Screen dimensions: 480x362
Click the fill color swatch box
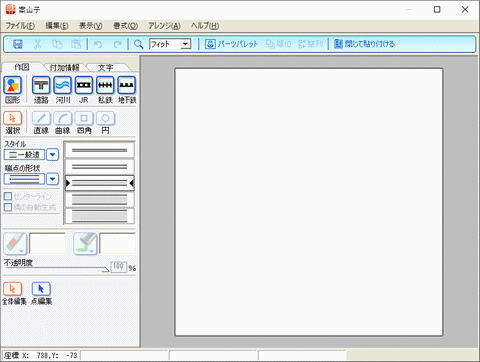[117, 244]
